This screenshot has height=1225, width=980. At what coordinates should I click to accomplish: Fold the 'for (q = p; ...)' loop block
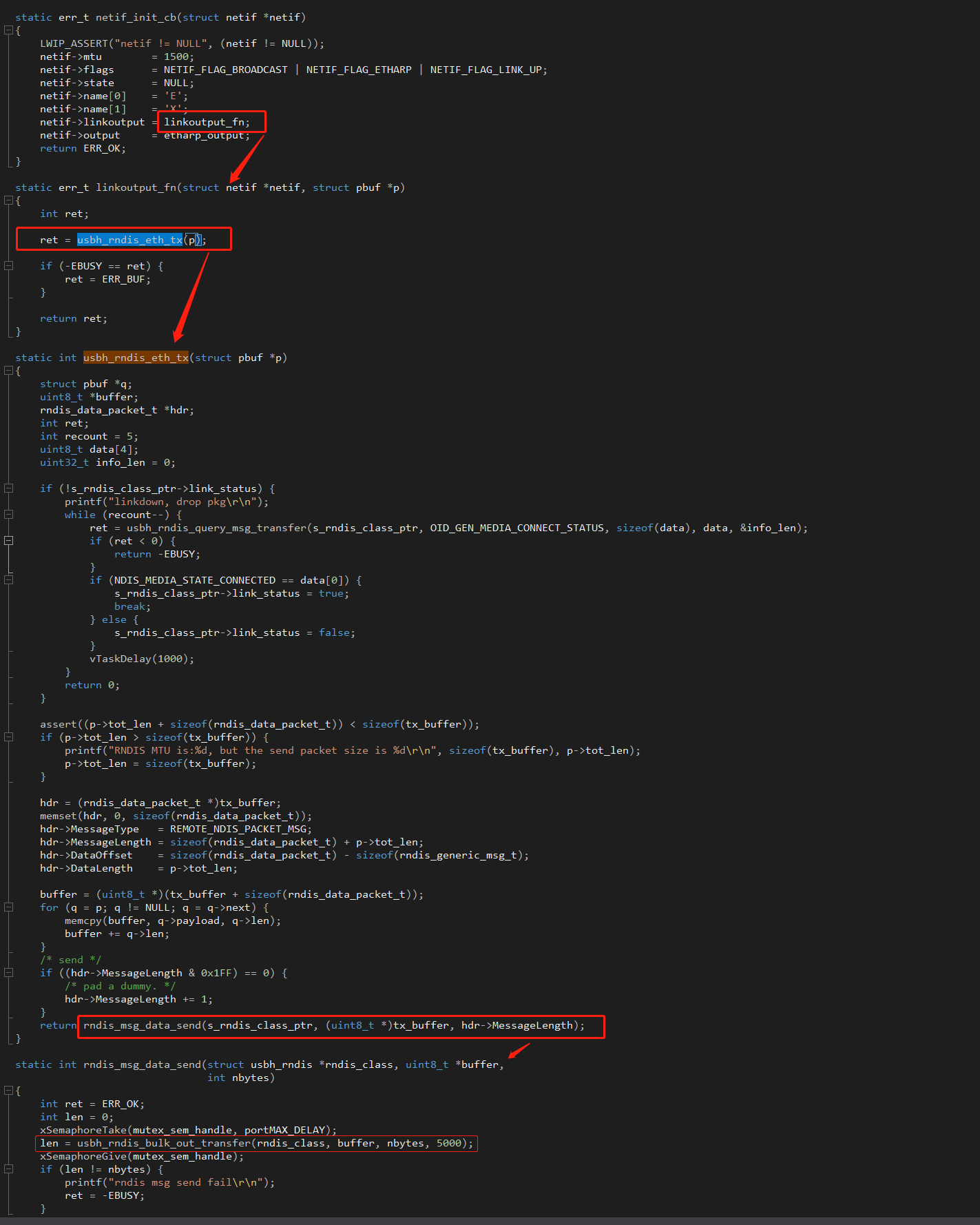click(x=8, y=907)
